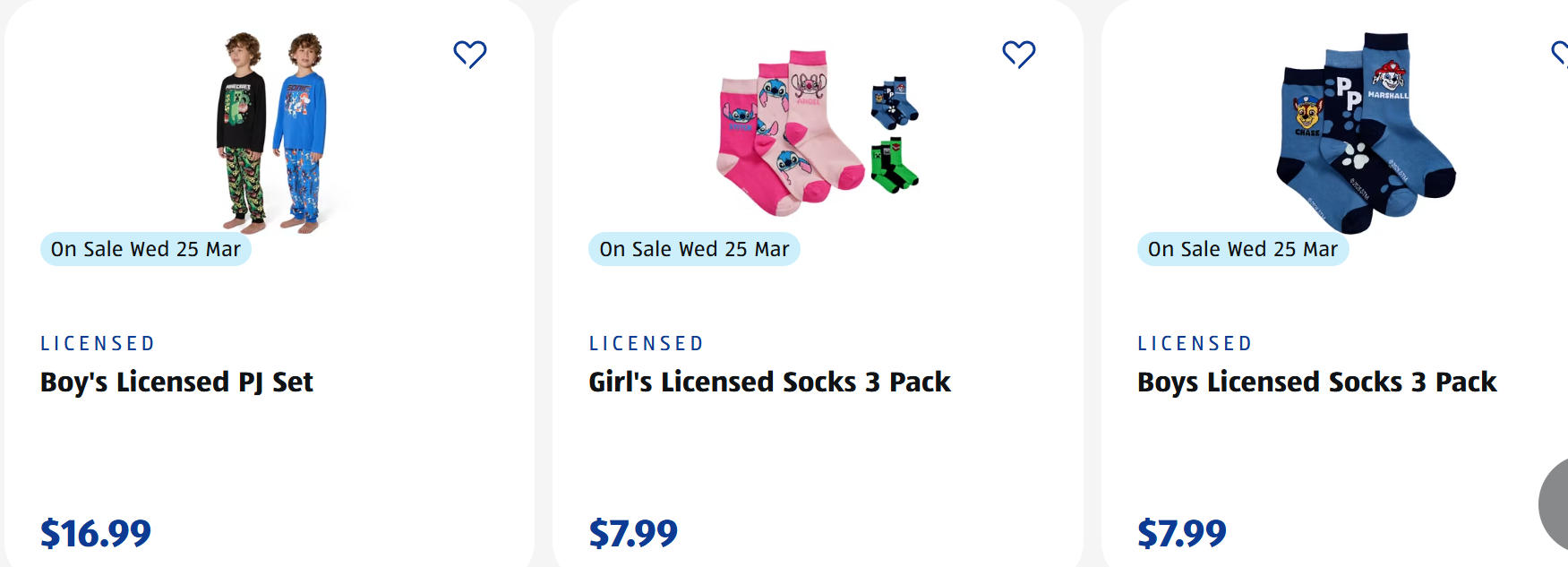Click the gray round button at right edge
The width and height of the screenshot is (1568, 567).
click(x=1555, y=504)
